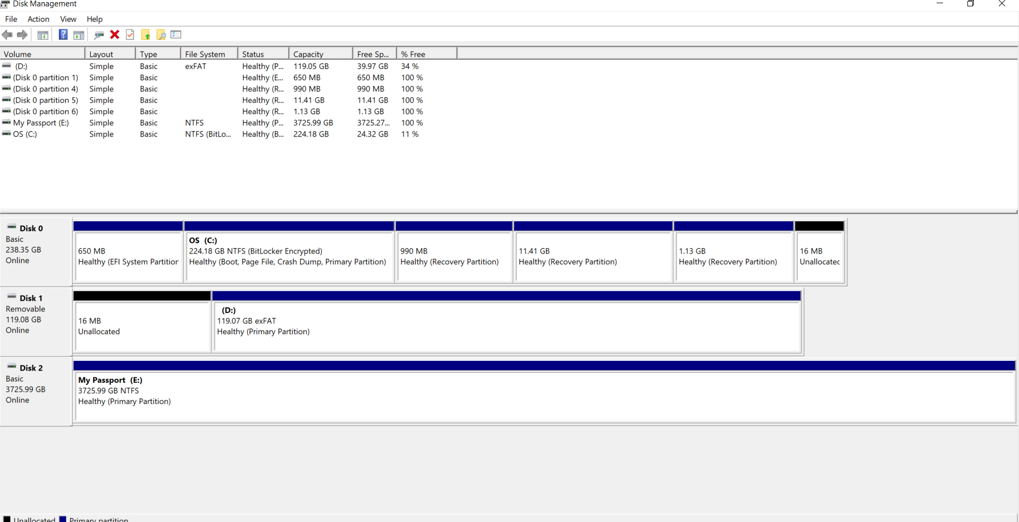Screen dimensions: 1019x522
Task: Select the (D:) 119.07 GB exFAT block
Action: pos(506,322)
